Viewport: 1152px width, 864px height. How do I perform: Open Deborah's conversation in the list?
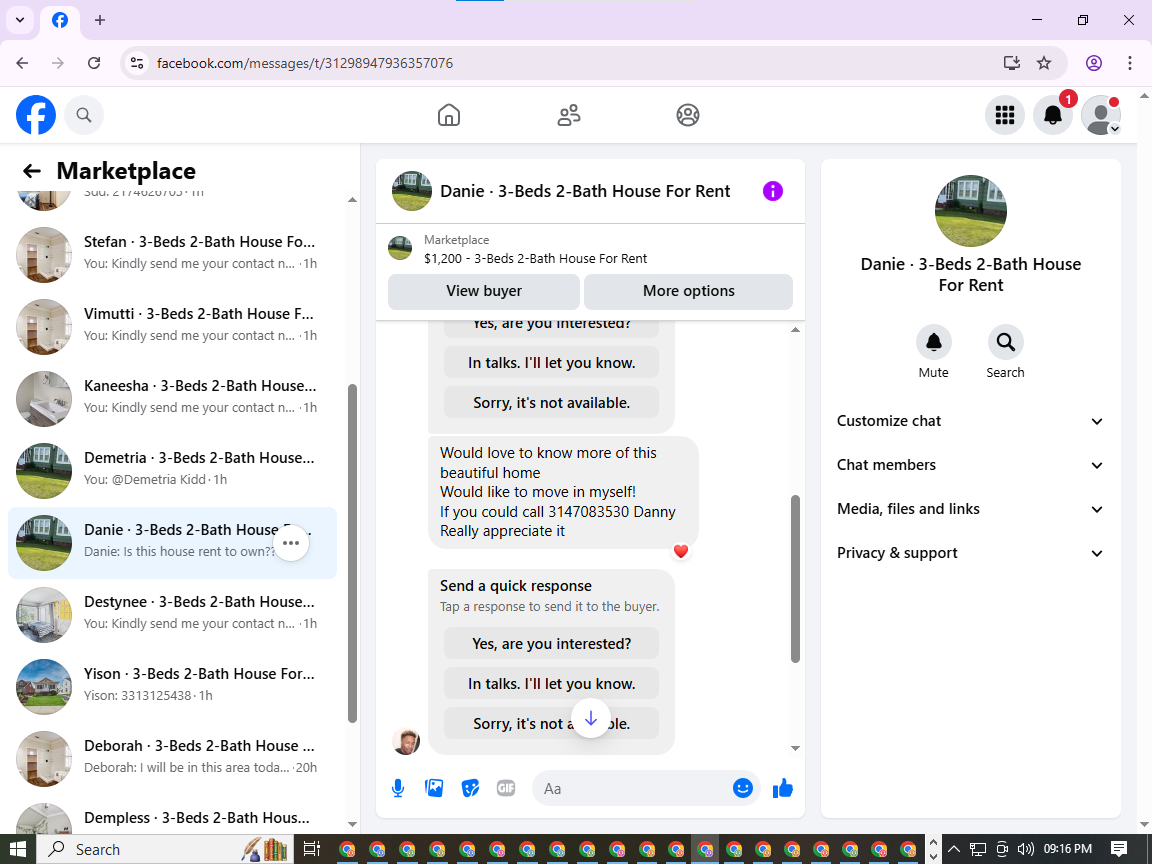click(x=173, y=758)
